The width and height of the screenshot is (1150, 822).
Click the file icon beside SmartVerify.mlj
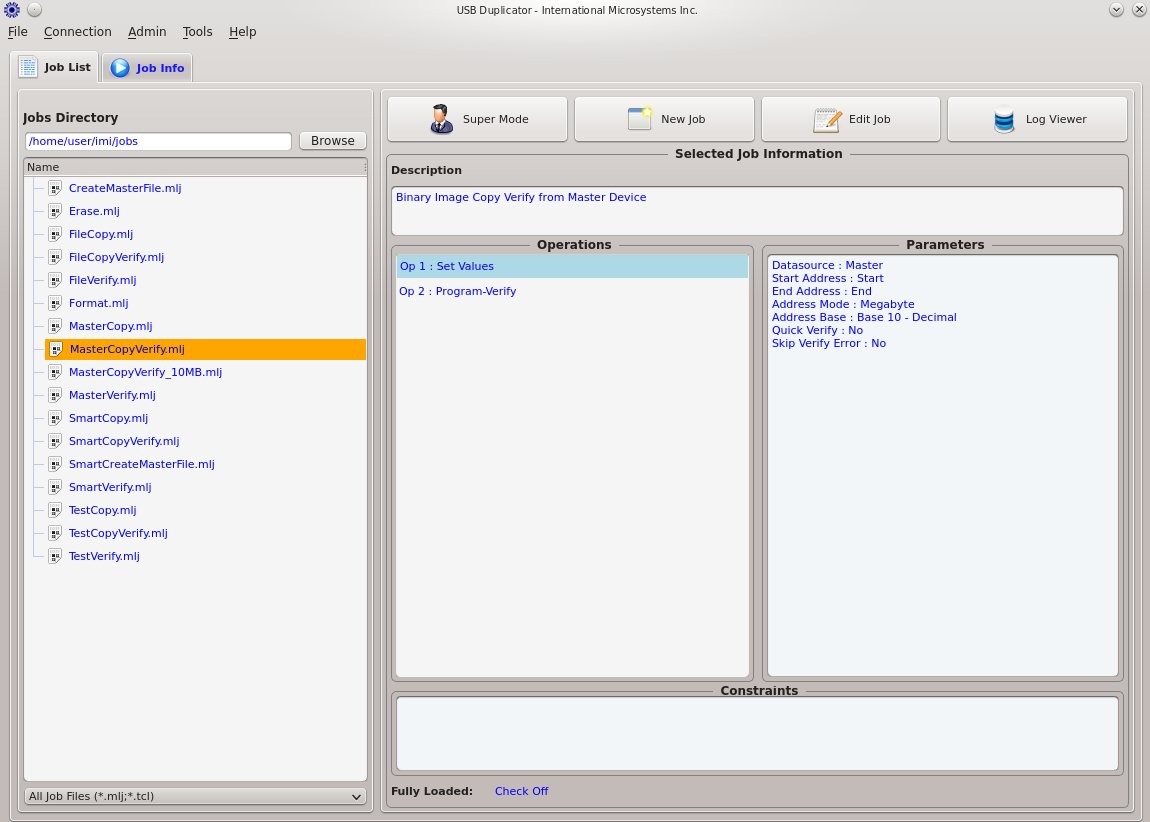click(55, 487)
